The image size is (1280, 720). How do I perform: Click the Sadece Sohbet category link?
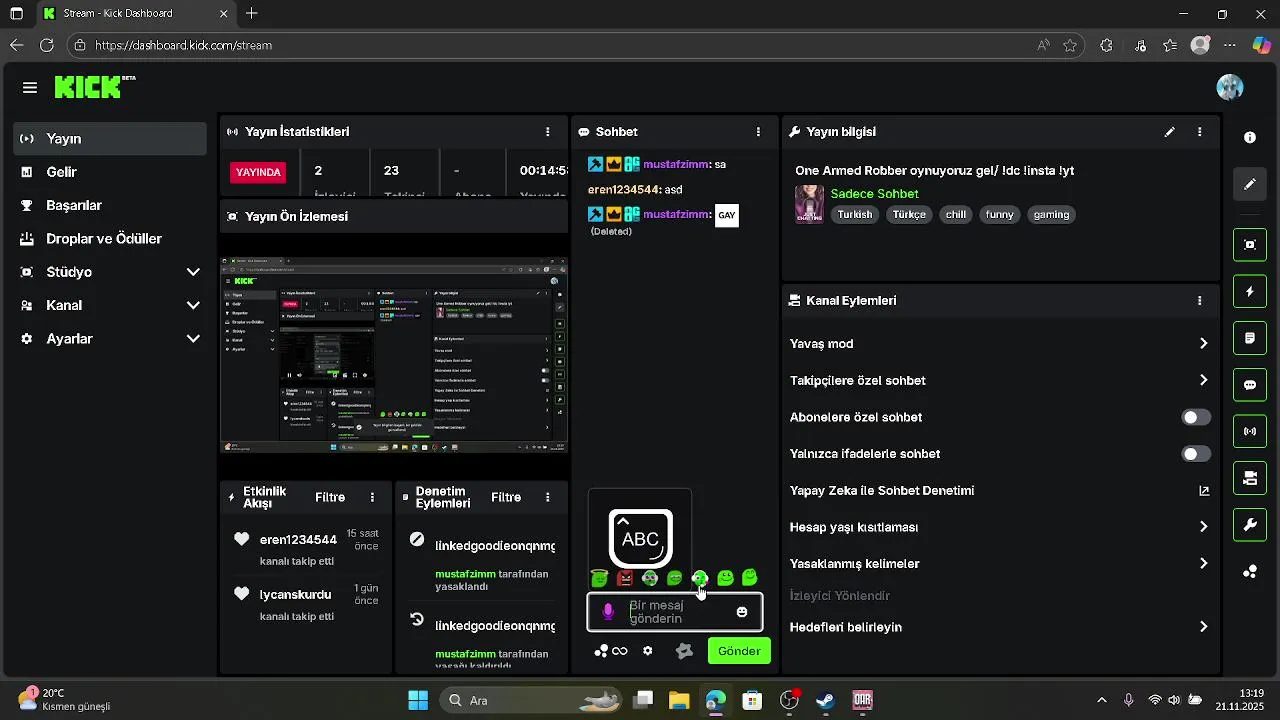point(874,194)
